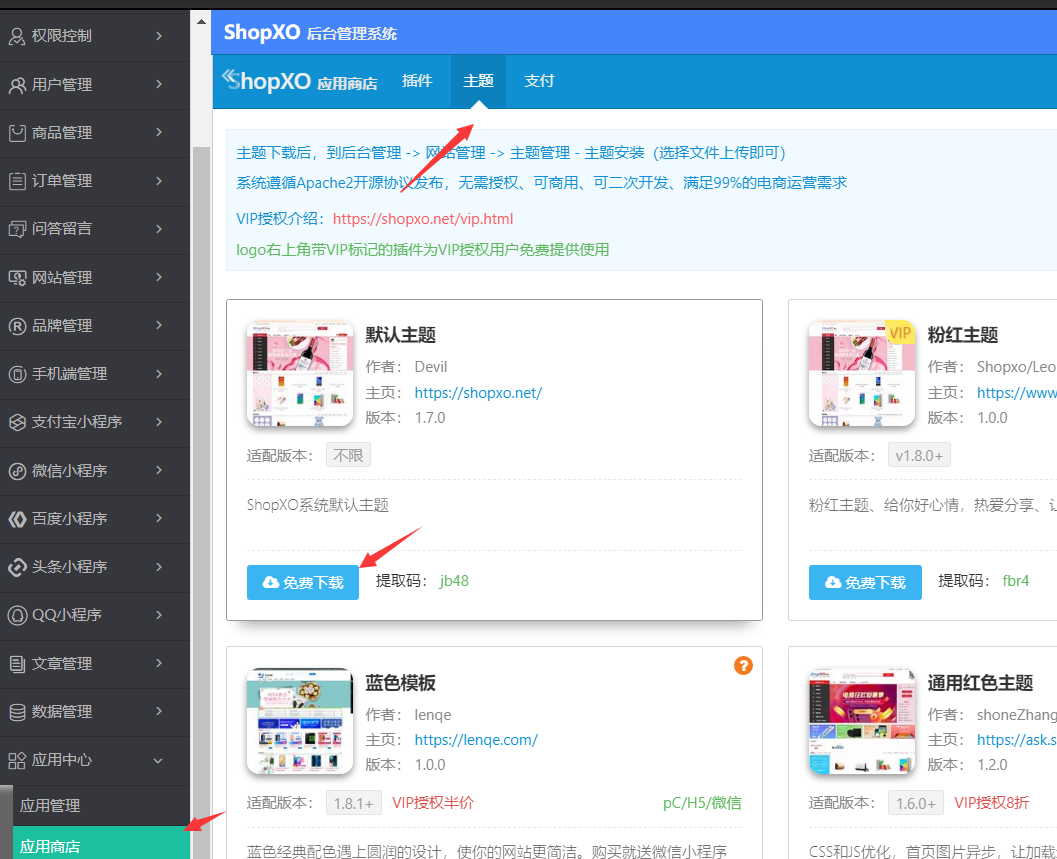The height and width of the screenshot is (859, 1057).
Task: Click the sidebar scrollbar up arrow
Action: click(x=201, y=22)
